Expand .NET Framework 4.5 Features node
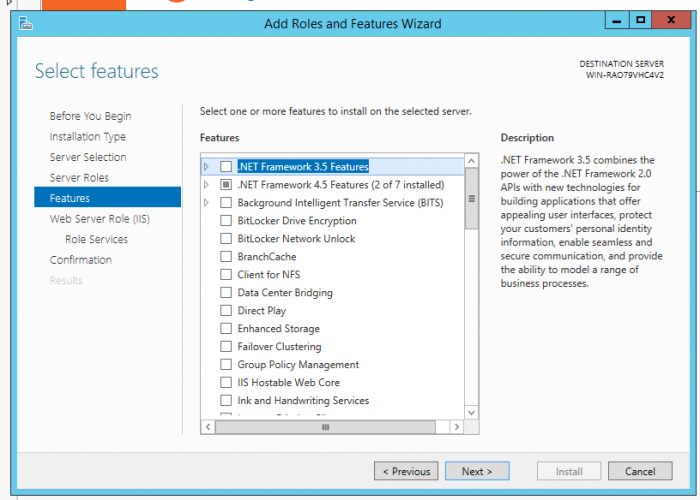The width and height of the screenshot is (700, 500). pyautogui.click(x=206, y=184)
